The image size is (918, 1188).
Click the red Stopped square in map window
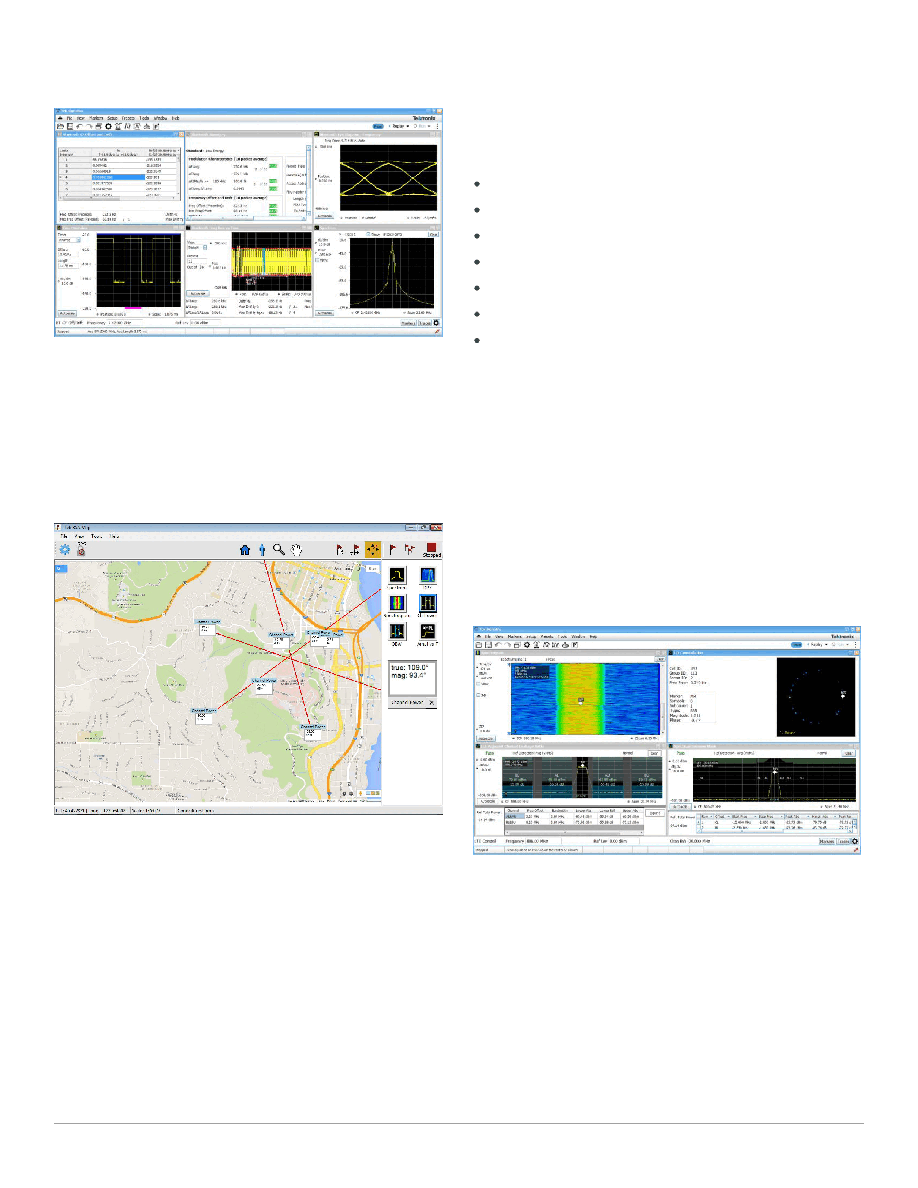click(431, 547)
